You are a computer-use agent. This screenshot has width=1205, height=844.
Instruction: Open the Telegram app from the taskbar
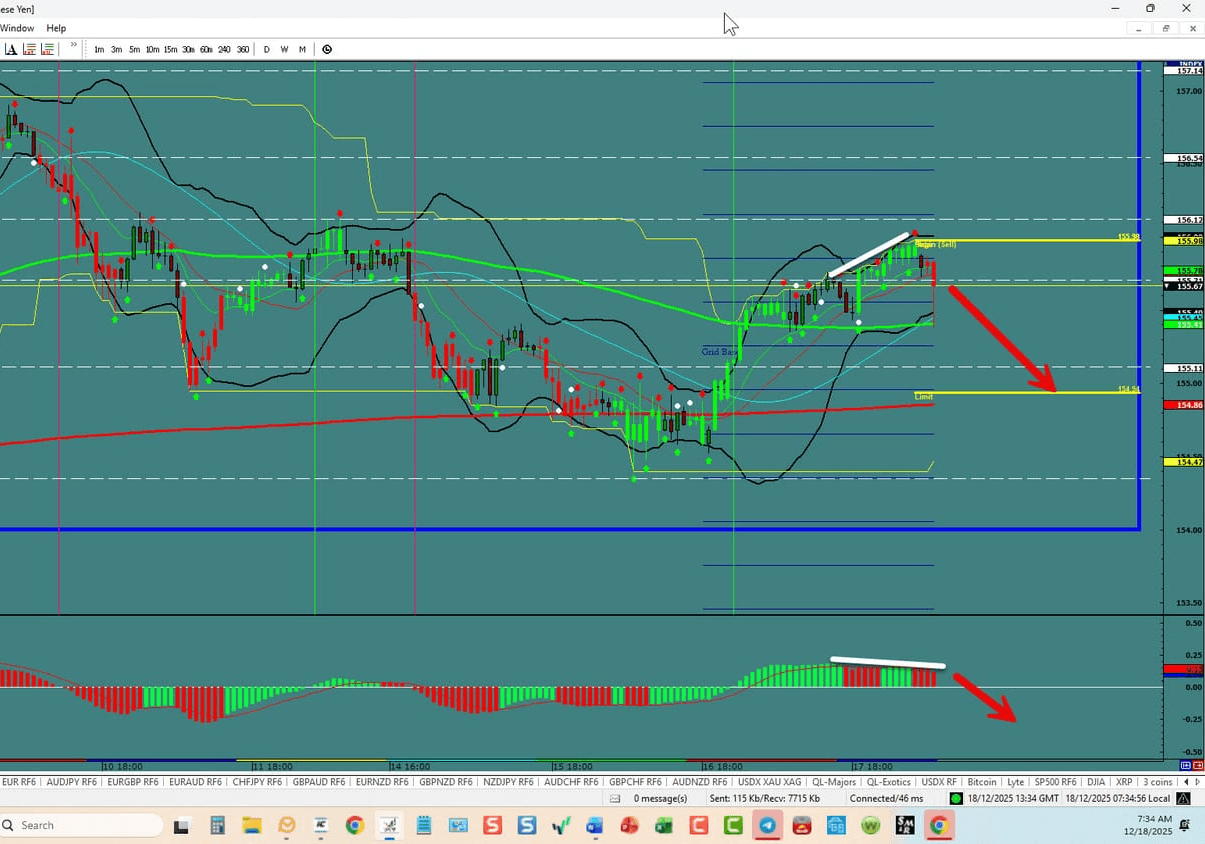pos(766,825)
